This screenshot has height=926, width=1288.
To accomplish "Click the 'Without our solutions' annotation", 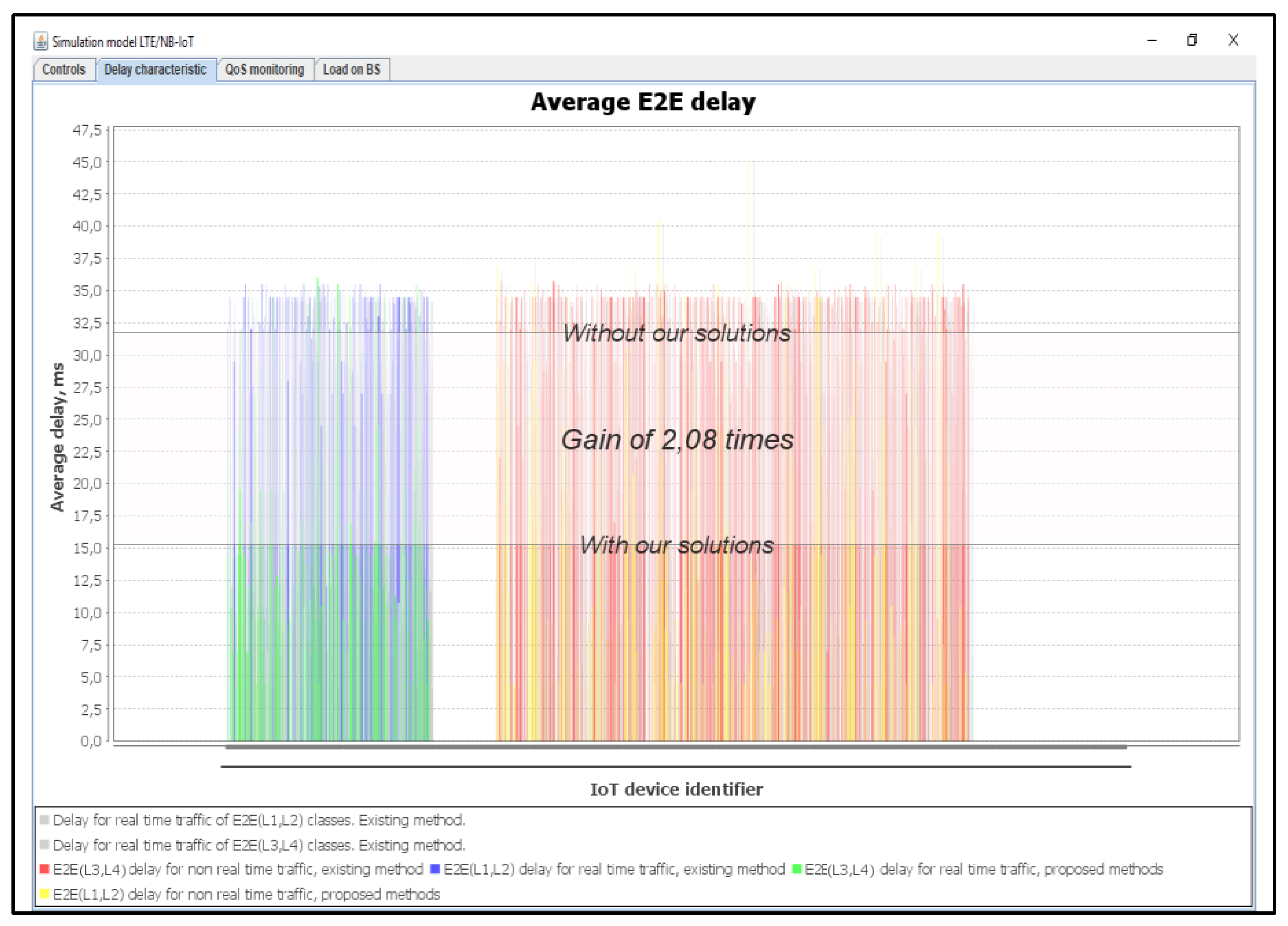I will point(676,333).
